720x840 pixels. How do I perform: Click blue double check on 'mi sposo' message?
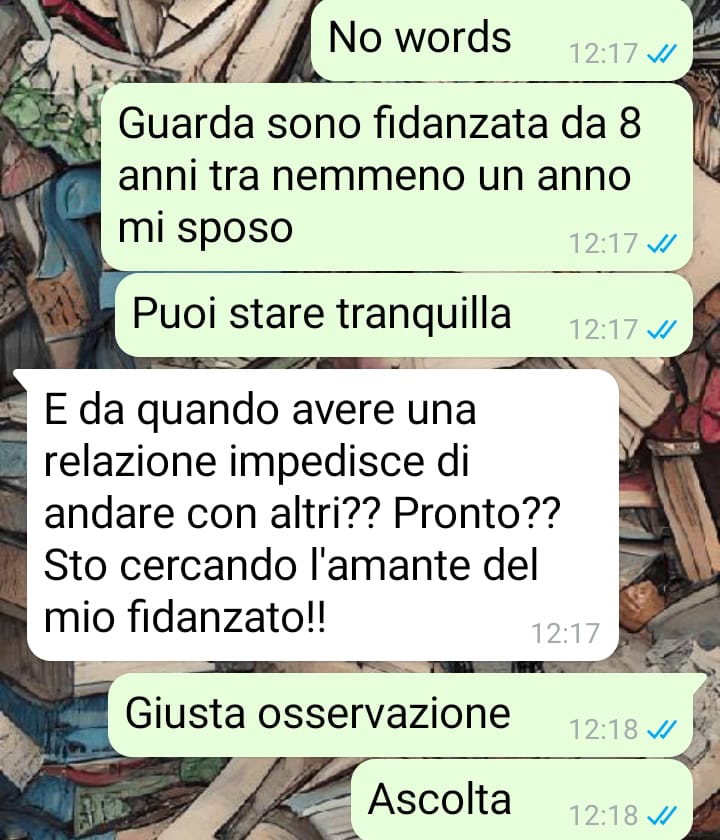[x=662, y=244]
